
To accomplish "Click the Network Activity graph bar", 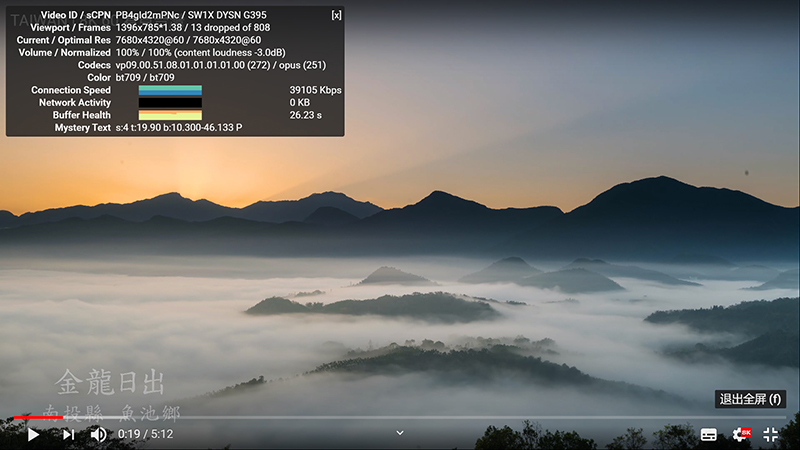I will [x=170, y=103].
